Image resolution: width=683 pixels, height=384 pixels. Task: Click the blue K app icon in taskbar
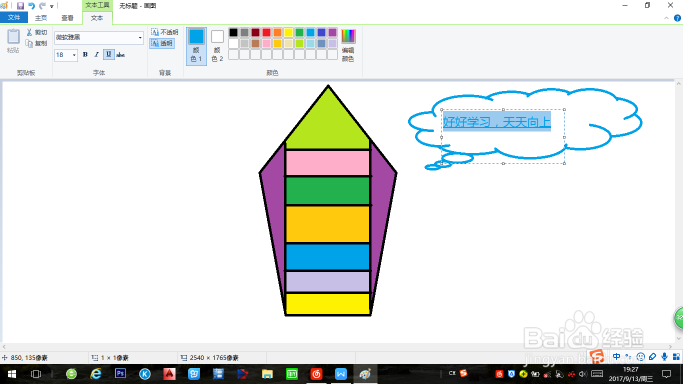(145, 374)
